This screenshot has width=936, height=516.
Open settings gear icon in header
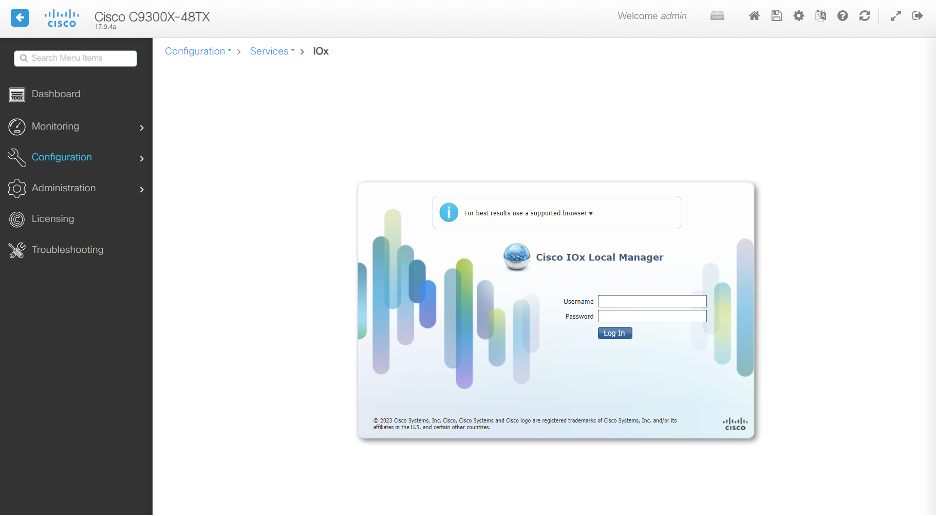tap(798, 16)
